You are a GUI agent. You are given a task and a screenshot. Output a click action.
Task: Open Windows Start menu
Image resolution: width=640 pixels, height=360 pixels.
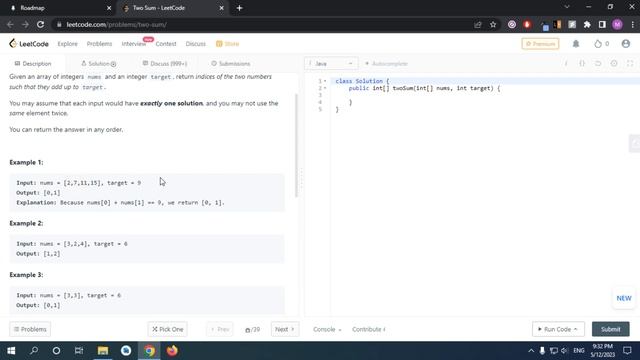[x=11, y=351]
